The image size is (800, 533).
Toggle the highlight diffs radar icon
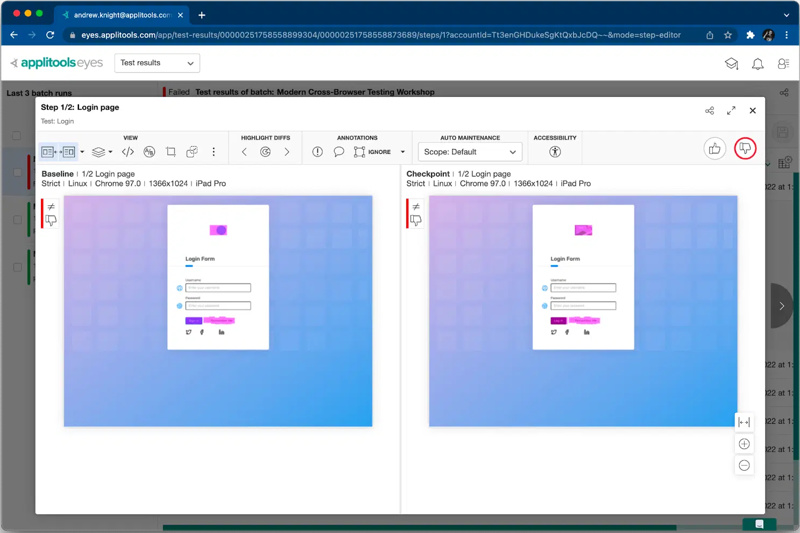point(265,152)
